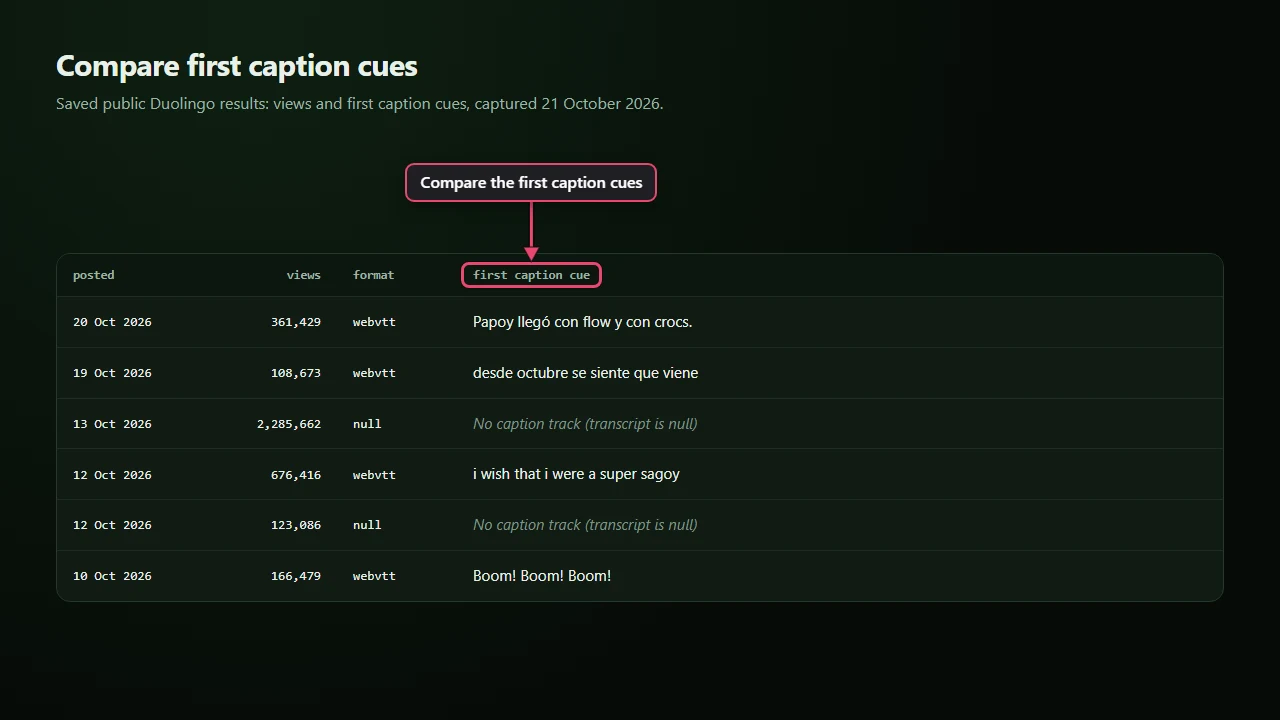
Task: Click the view count 123,086
Action: tap(296, 525)
